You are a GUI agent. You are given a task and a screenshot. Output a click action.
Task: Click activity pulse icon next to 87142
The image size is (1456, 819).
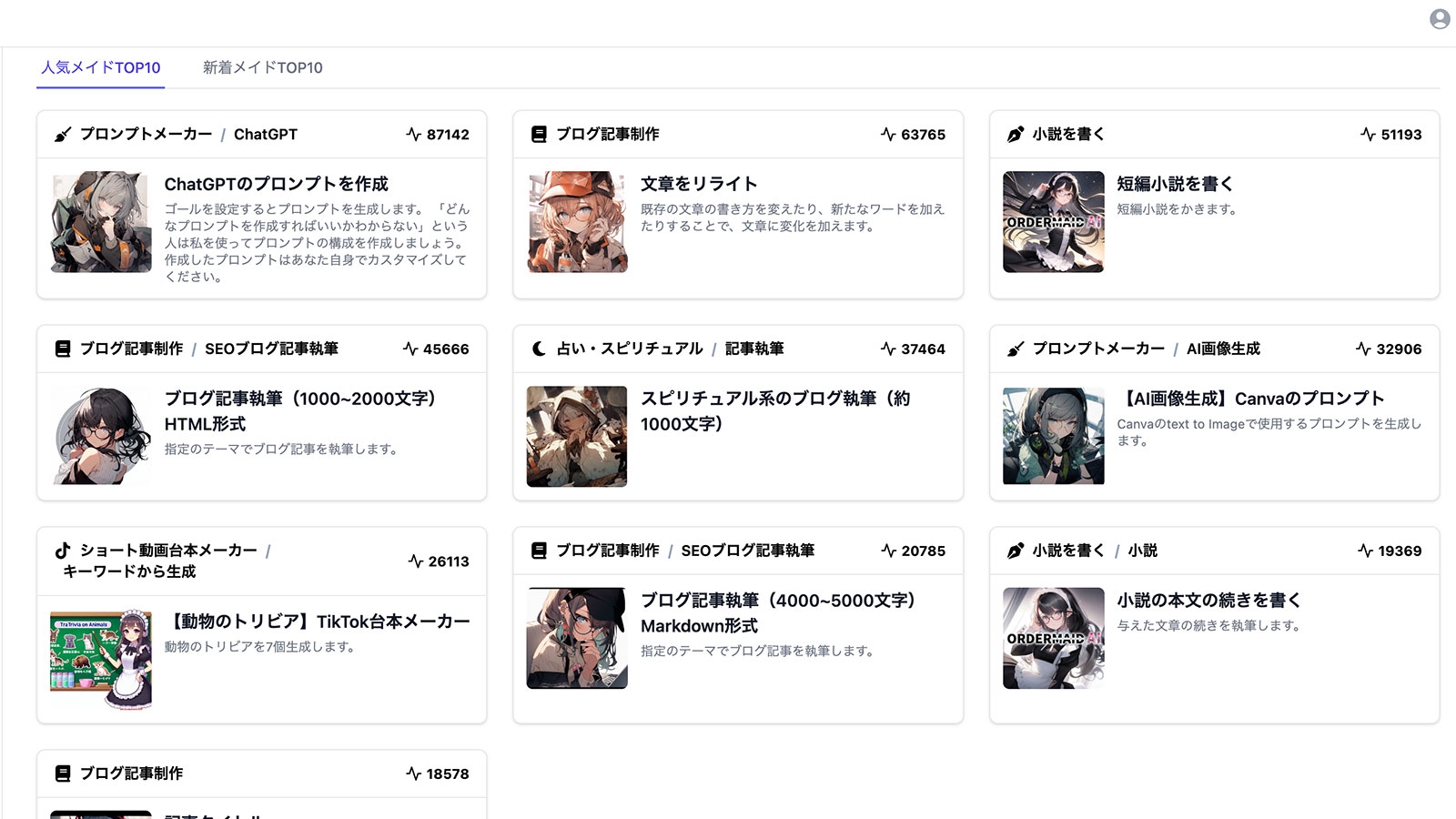[x=413, y=135]
